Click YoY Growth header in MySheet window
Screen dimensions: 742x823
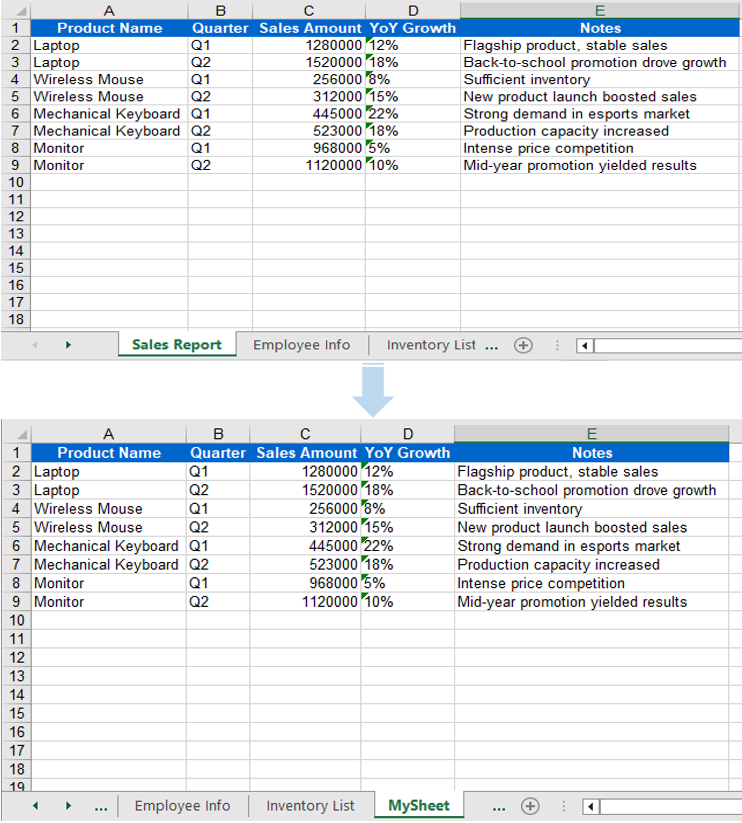coord(408,453)
